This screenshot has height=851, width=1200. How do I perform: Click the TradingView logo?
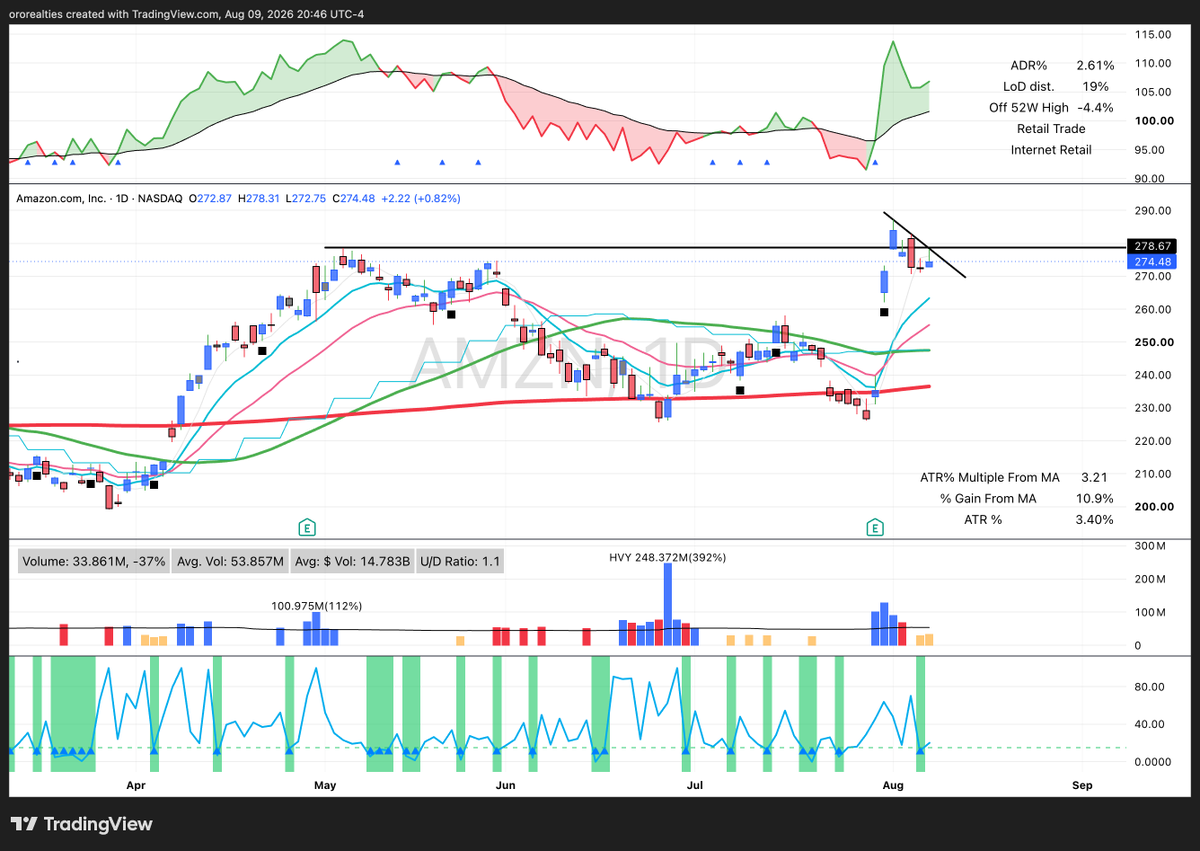pos(82,824)
